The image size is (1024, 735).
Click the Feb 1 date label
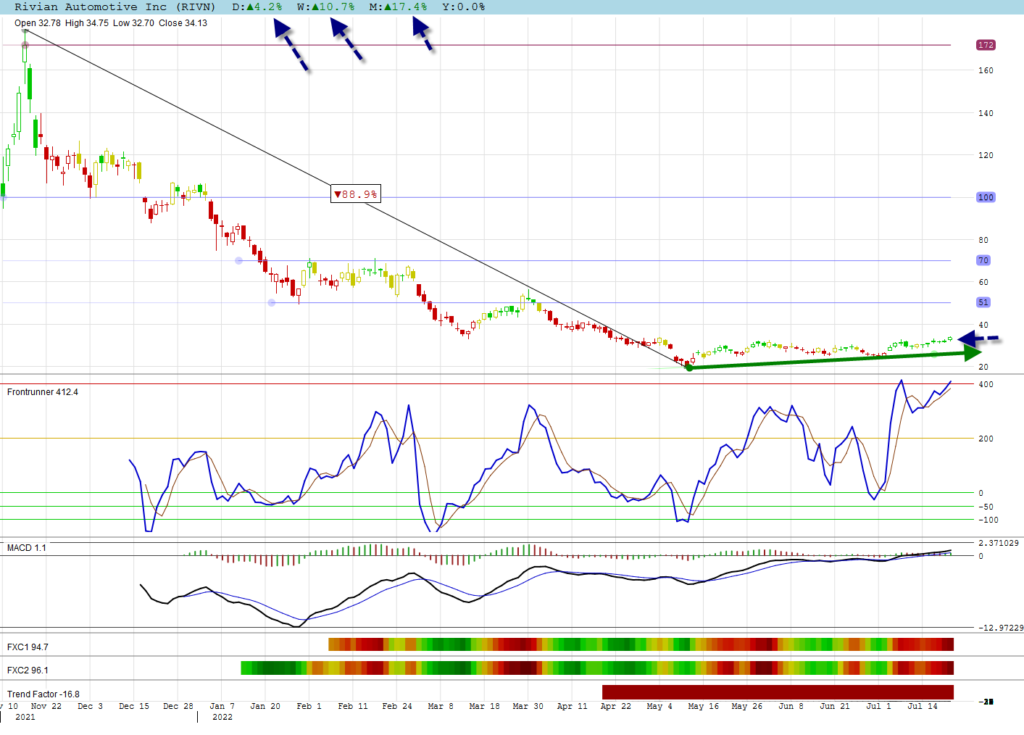pos(309,706)
